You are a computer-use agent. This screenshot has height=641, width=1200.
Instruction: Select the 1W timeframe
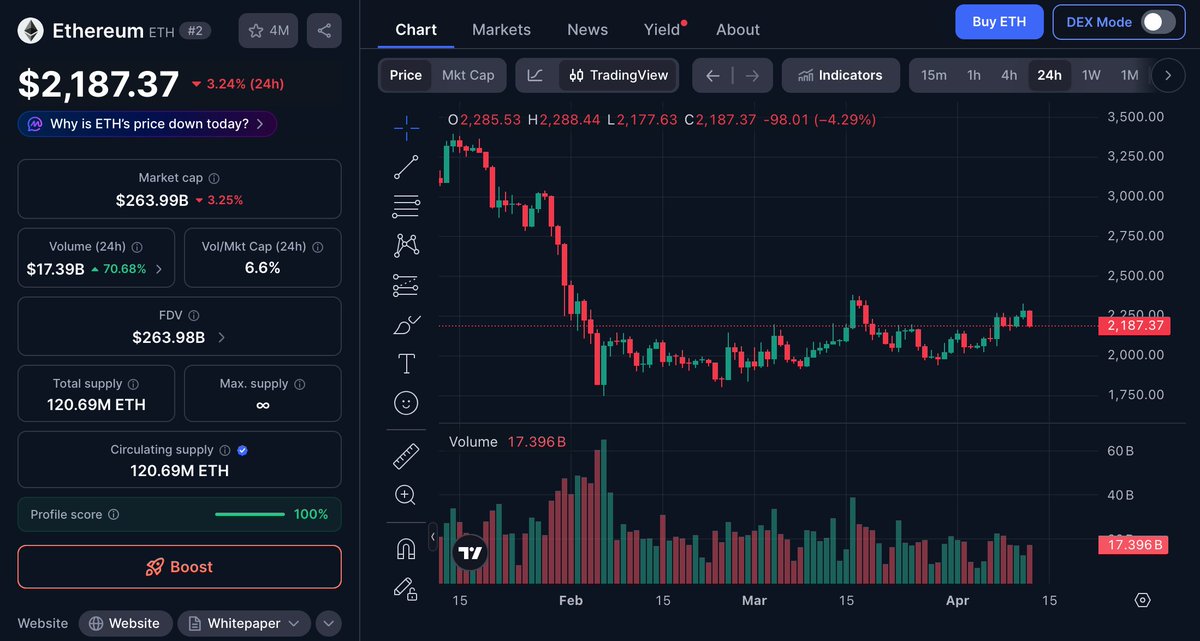point(1091,75)
